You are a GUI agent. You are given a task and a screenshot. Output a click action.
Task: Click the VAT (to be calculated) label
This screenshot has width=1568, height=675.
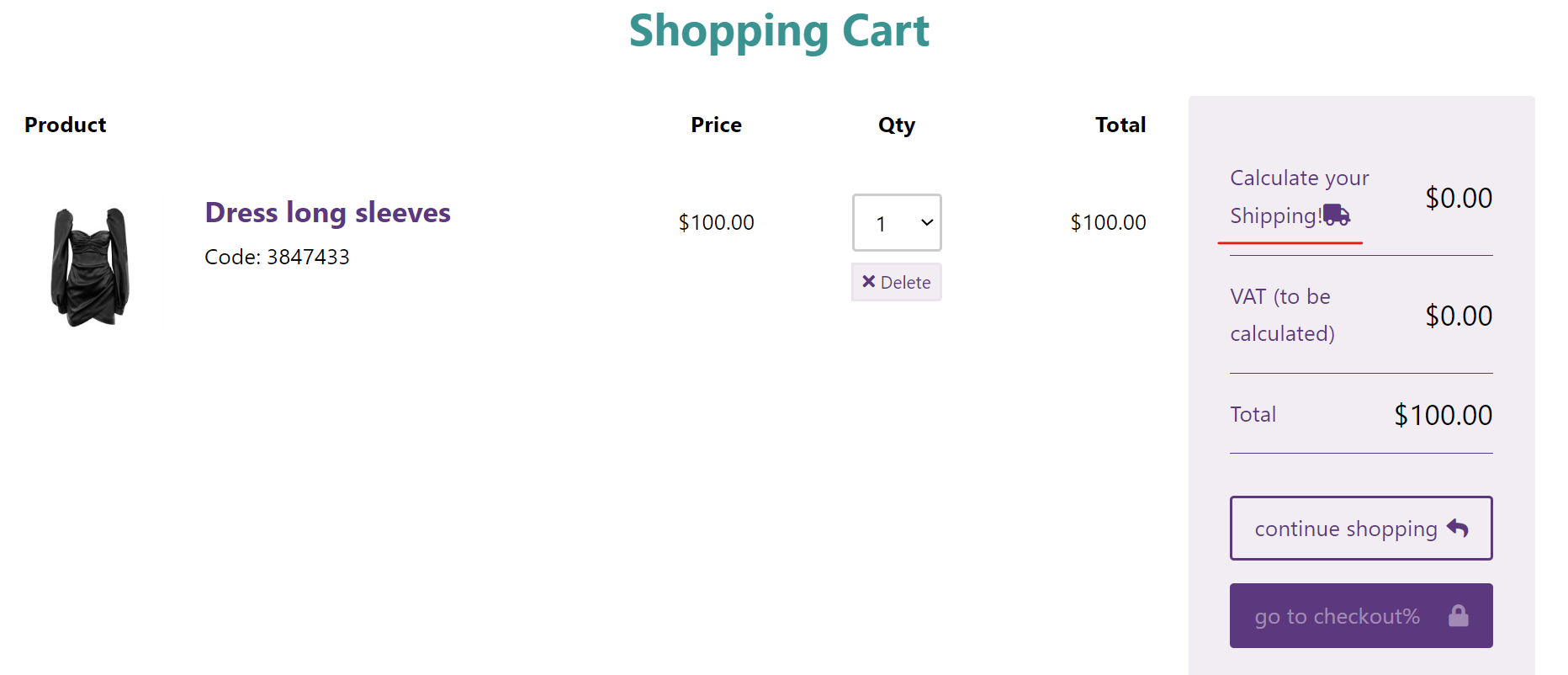tap(1281, 315)
